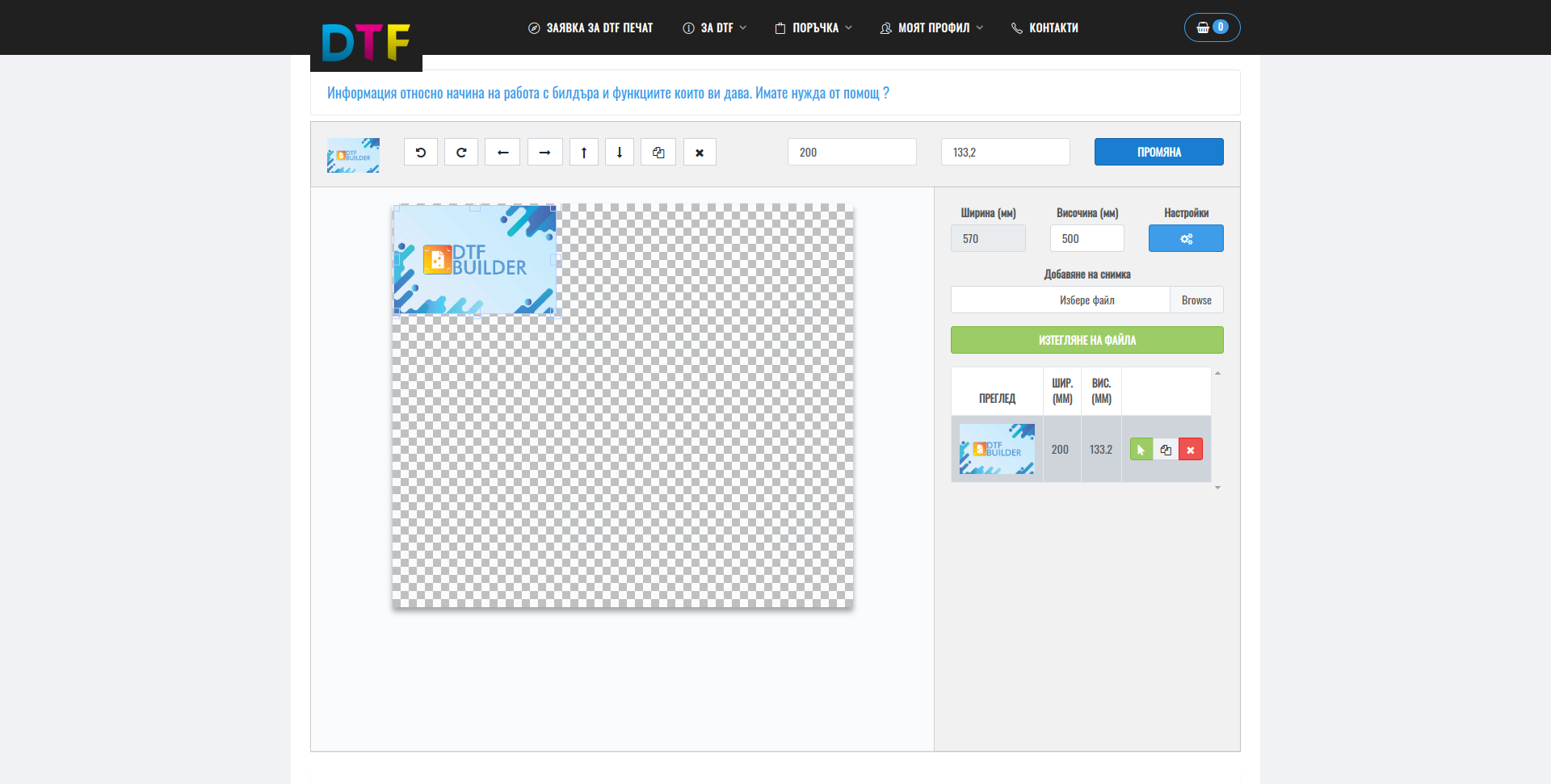Expand the МОЯТ ПРОФИЛ dropdown menu
The image size is (1551, 784).
[x=931, y=28]
